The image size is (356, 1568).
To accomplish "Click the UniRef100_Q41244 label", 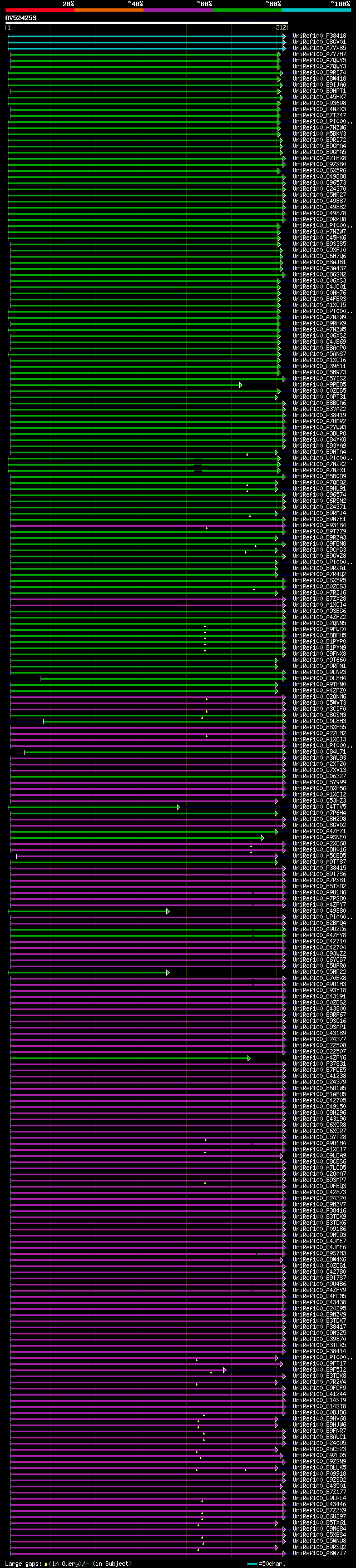I will tap(319, 1394).
